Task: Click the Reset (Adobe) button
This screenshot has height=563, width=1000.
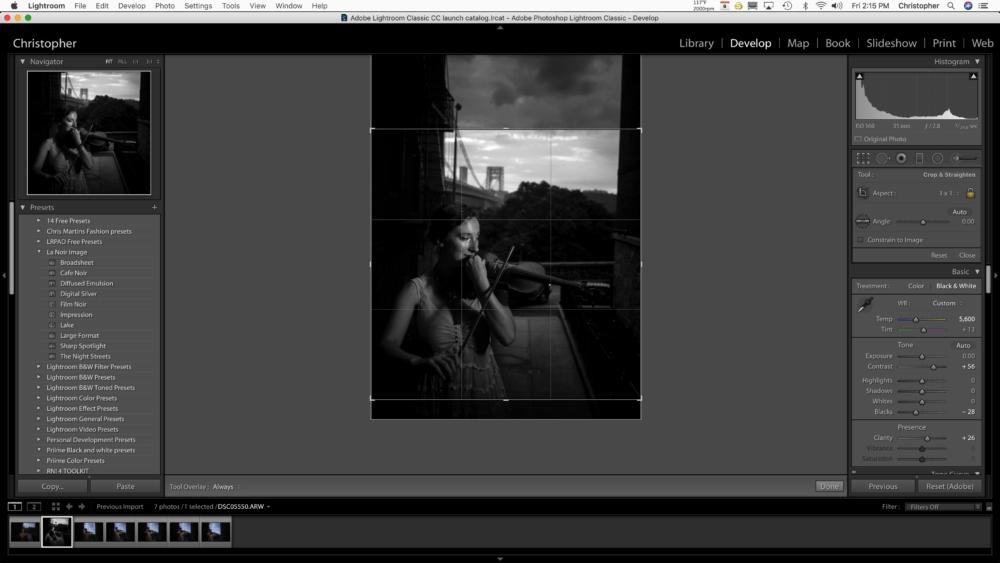Action: pos(950,486)
